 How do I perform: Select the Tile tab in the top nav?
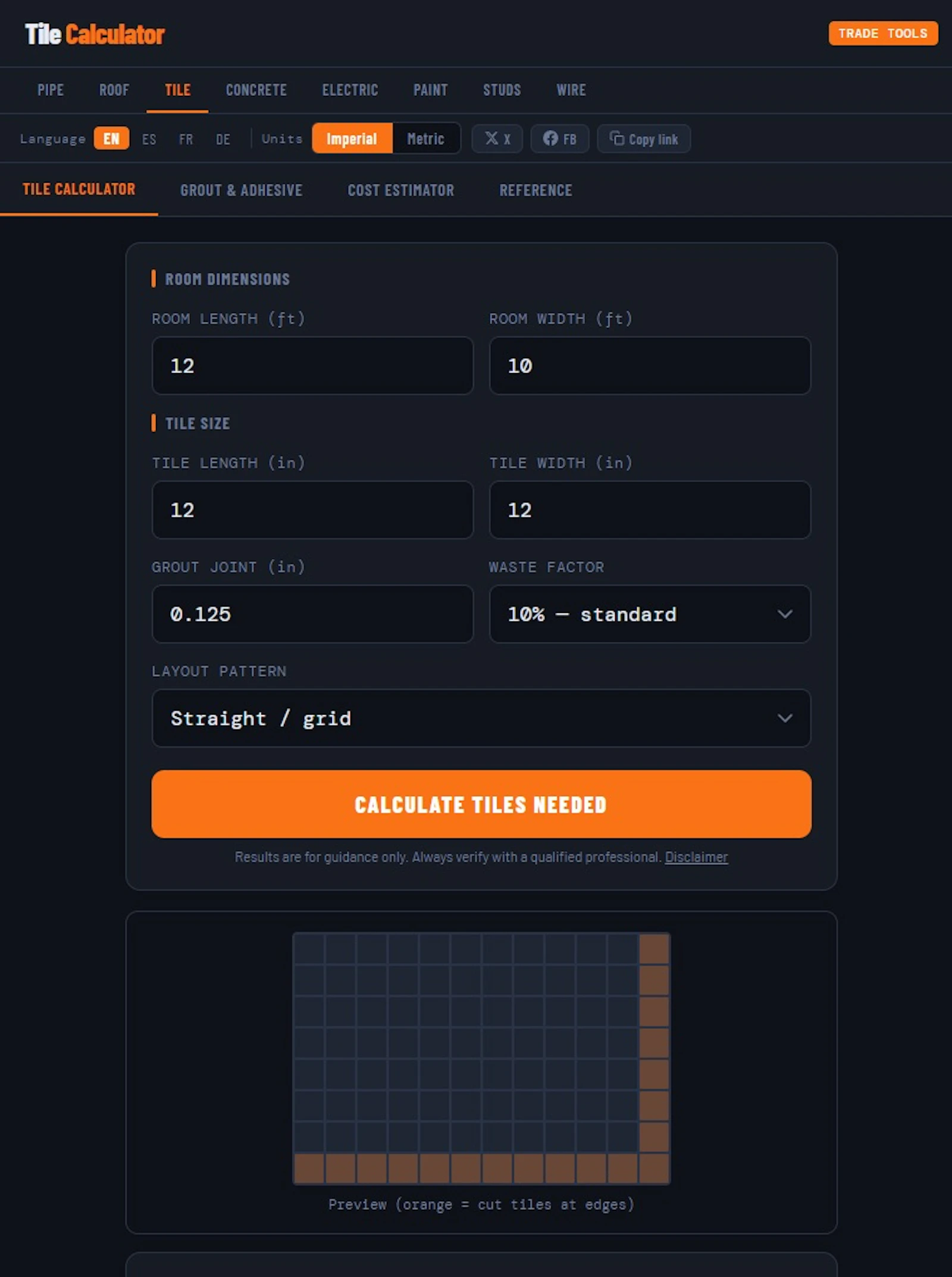(177, 90)
